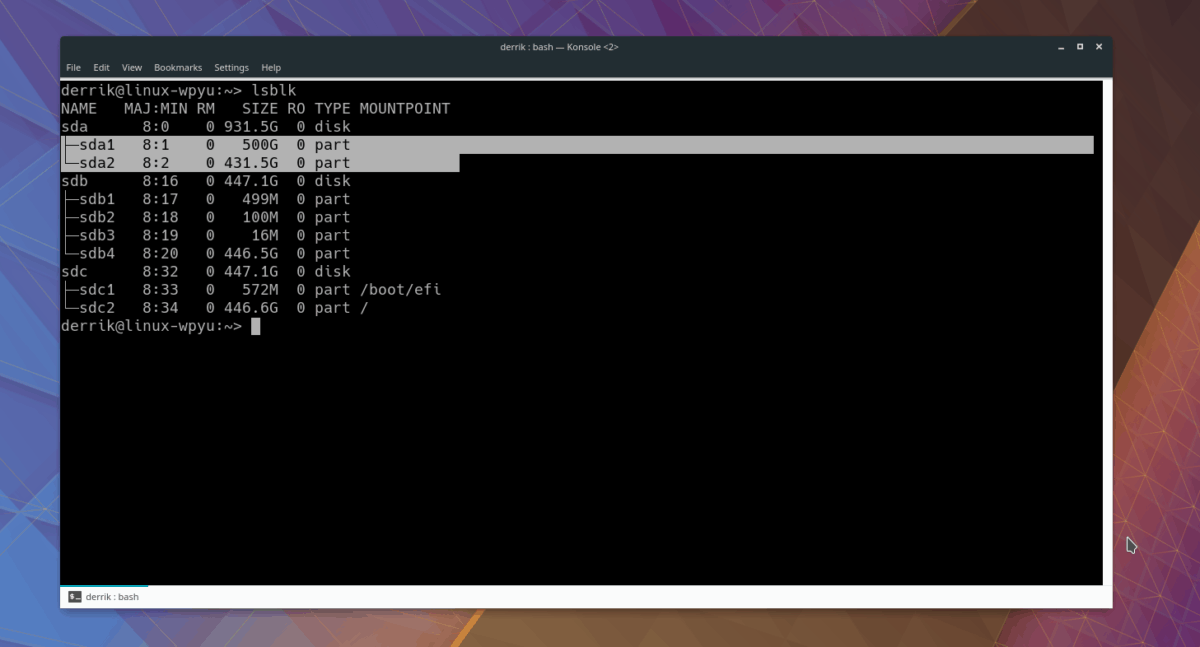
Task: Select the derrik : bash terminal tab
Action: [x=104, y=596]
